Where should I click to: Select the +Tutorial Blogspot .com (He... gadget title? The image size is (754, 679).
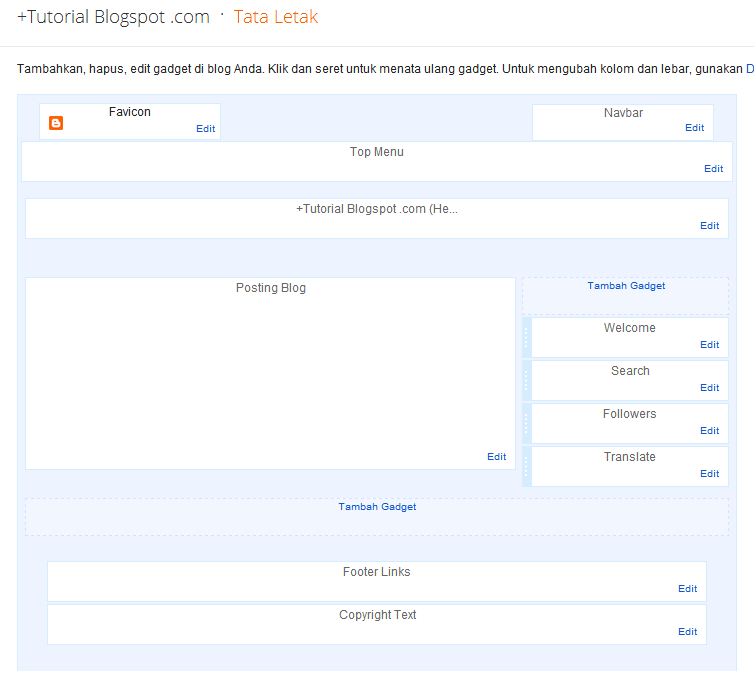click(377, 209)
